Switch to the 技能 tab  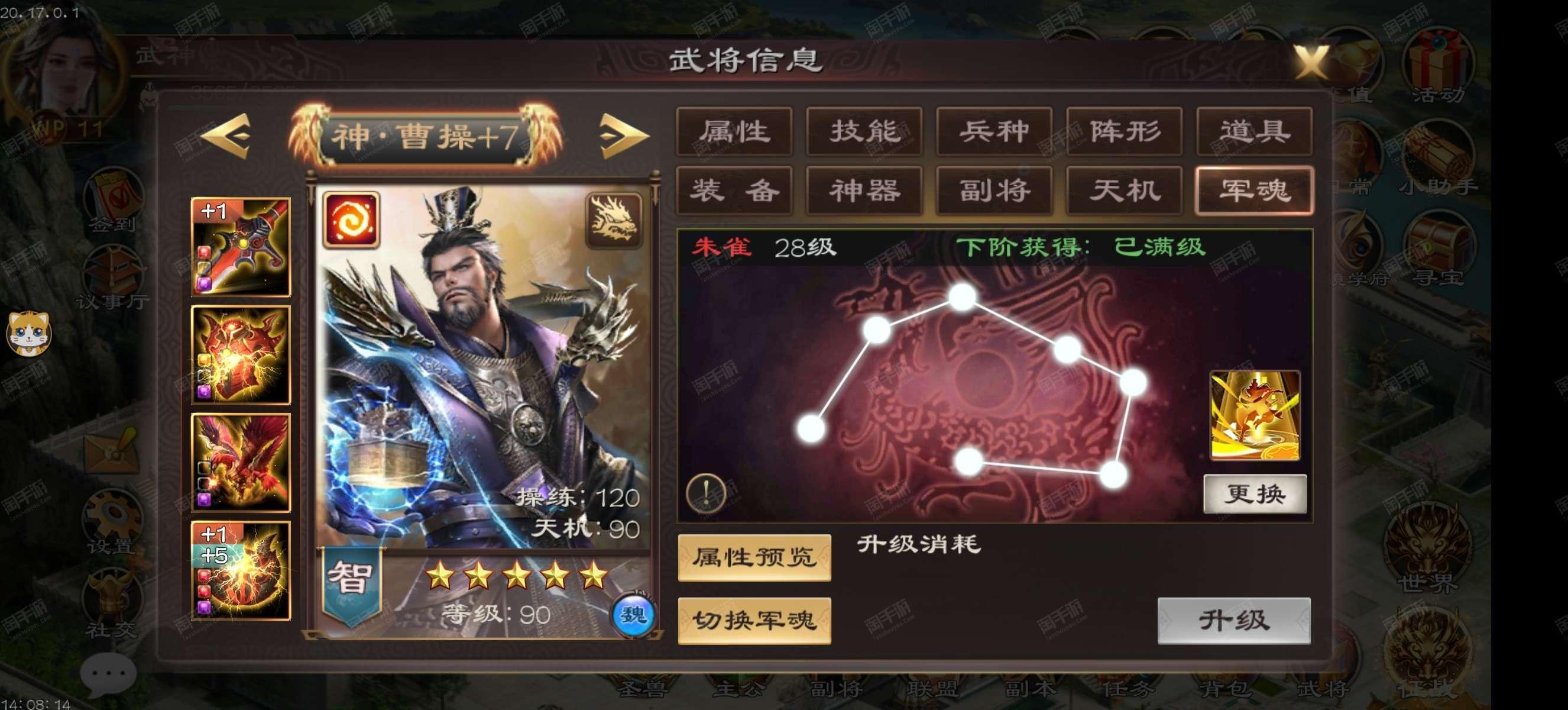click(x=864, y=131)
